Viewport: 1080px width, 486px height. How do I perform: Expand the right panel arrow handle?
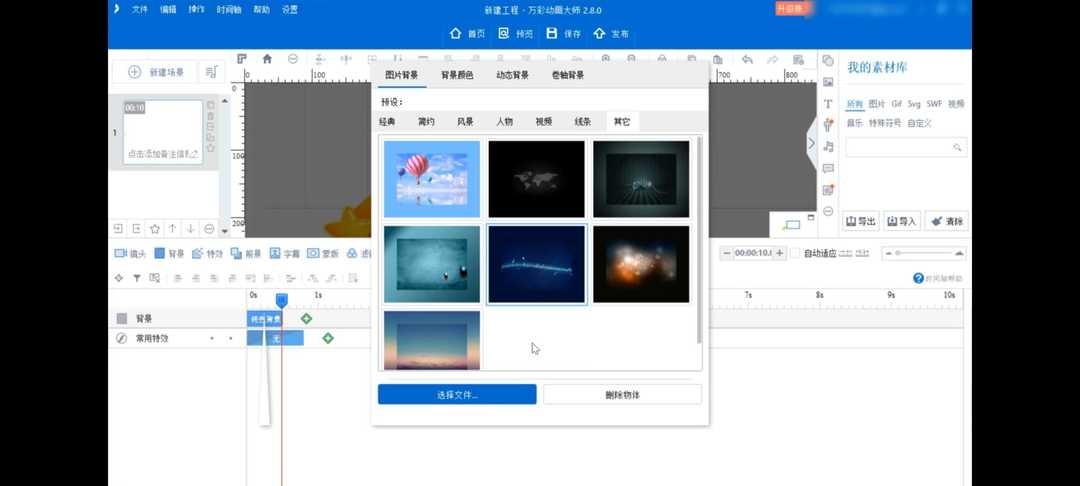pos(811,143)
